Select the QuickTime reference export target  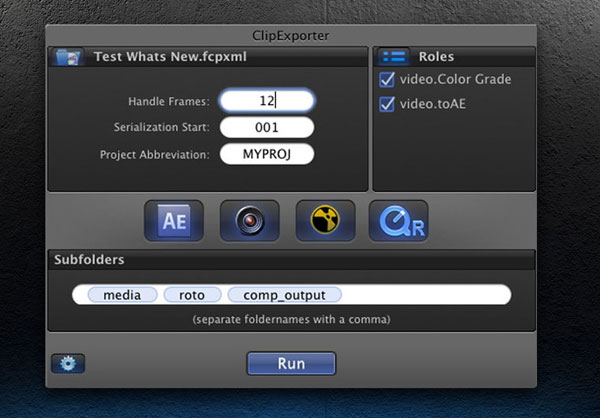(398, 221)
